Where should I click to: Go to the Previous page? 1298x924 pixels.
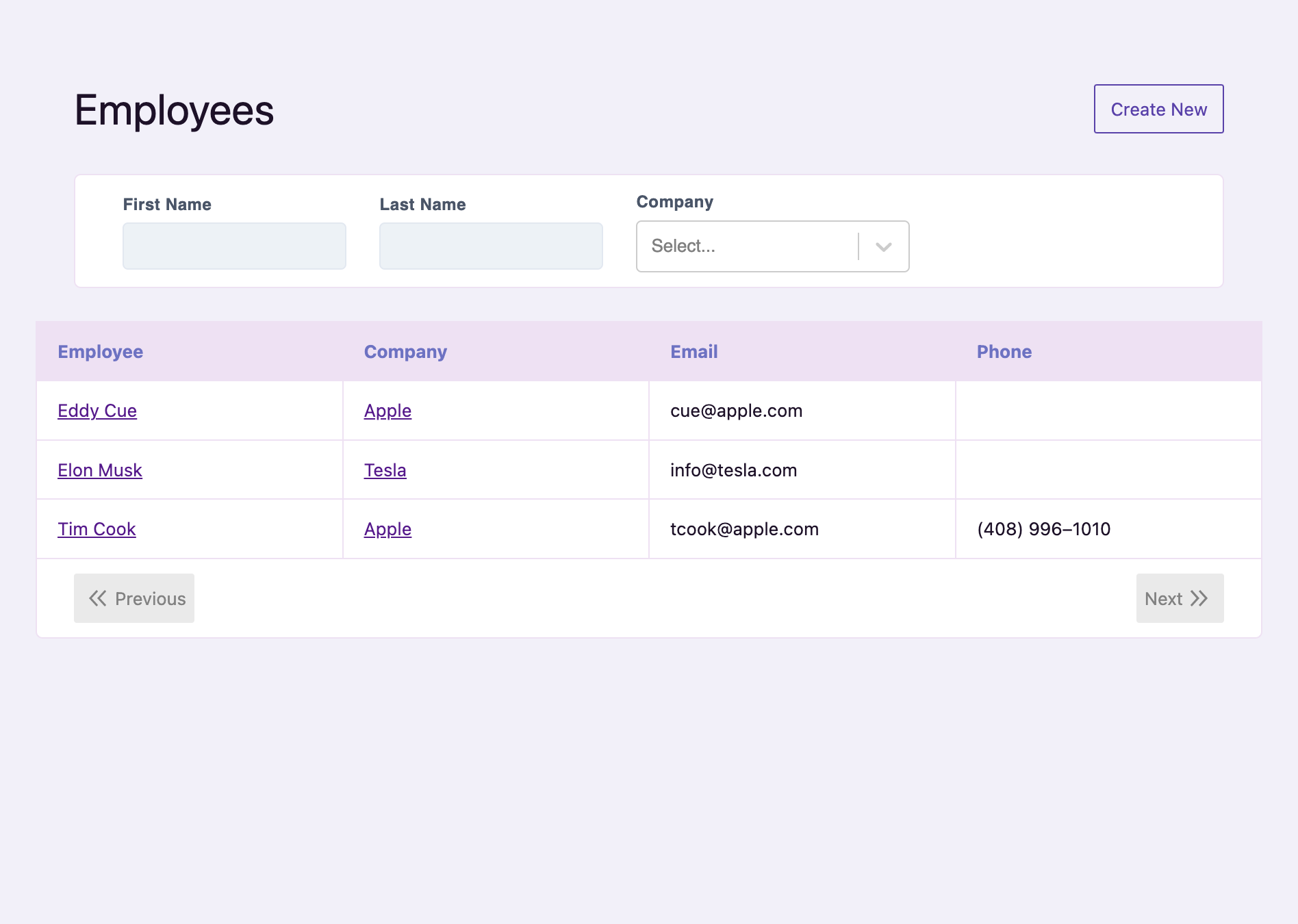pyautogui.click(x=134, y=598)
